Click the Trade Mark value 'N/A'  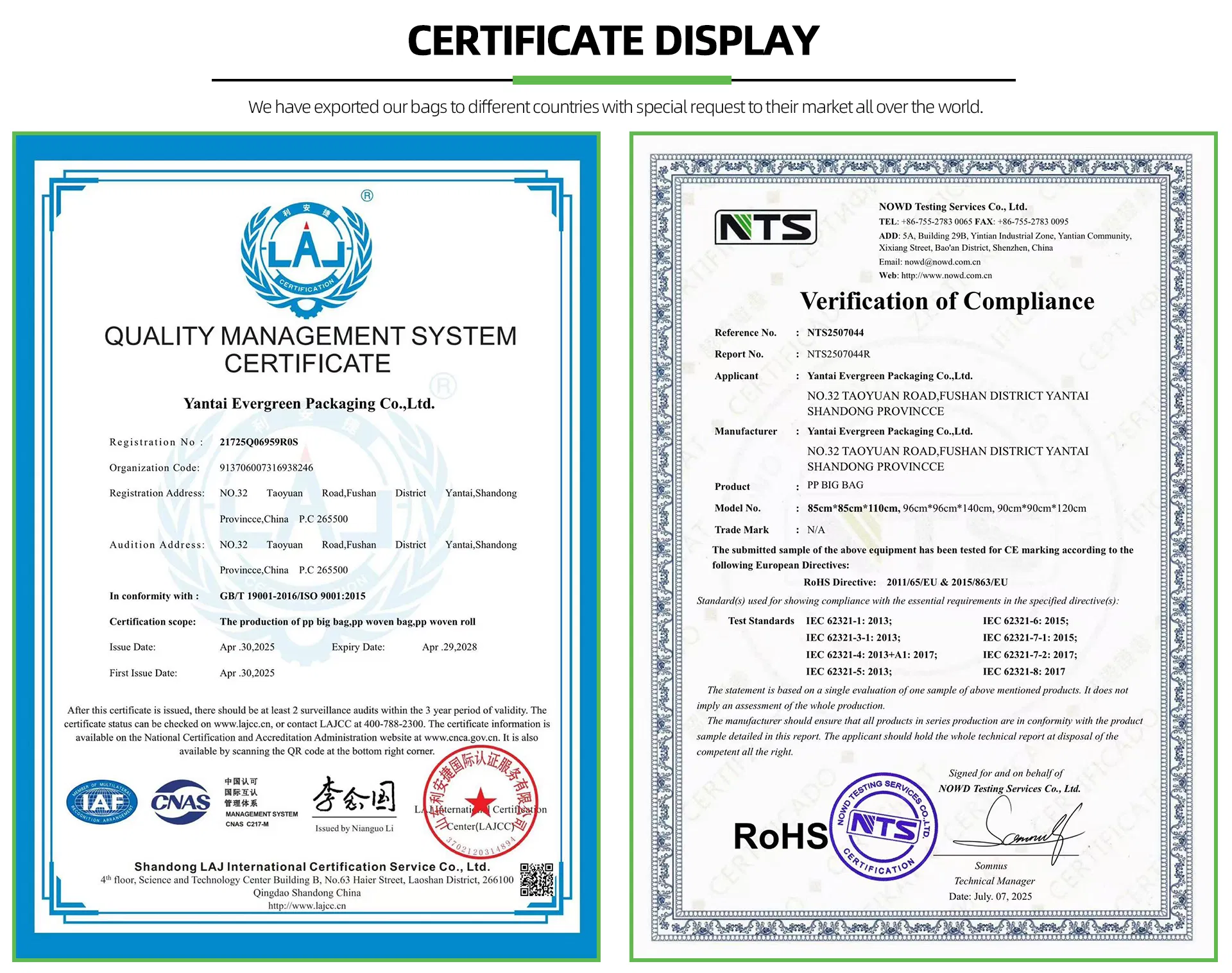816,530
